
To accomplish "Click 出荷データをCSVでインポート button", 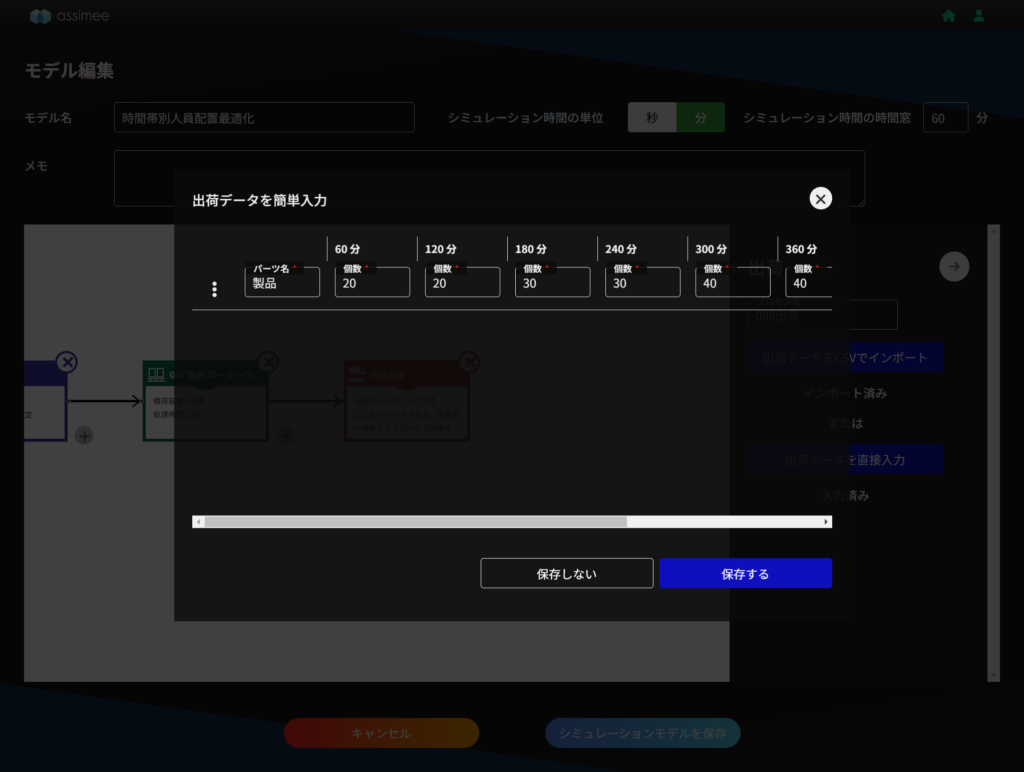I will (845, 357).
